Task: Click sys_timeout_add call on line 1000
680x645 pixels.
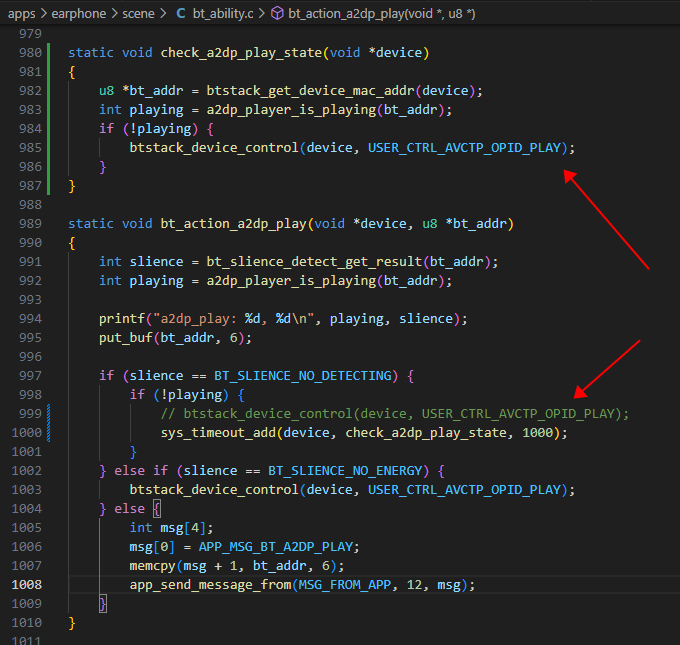Action: point(218,433)
